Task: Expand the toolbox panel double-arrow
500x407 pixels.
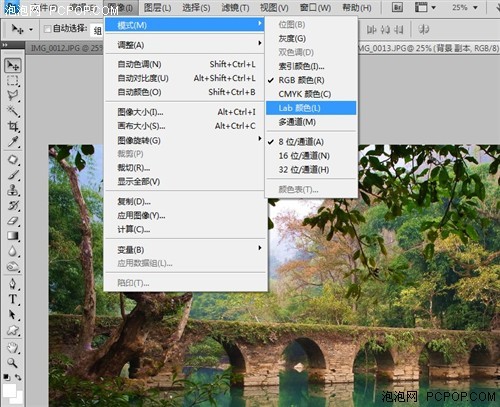Action: (5, 45)
